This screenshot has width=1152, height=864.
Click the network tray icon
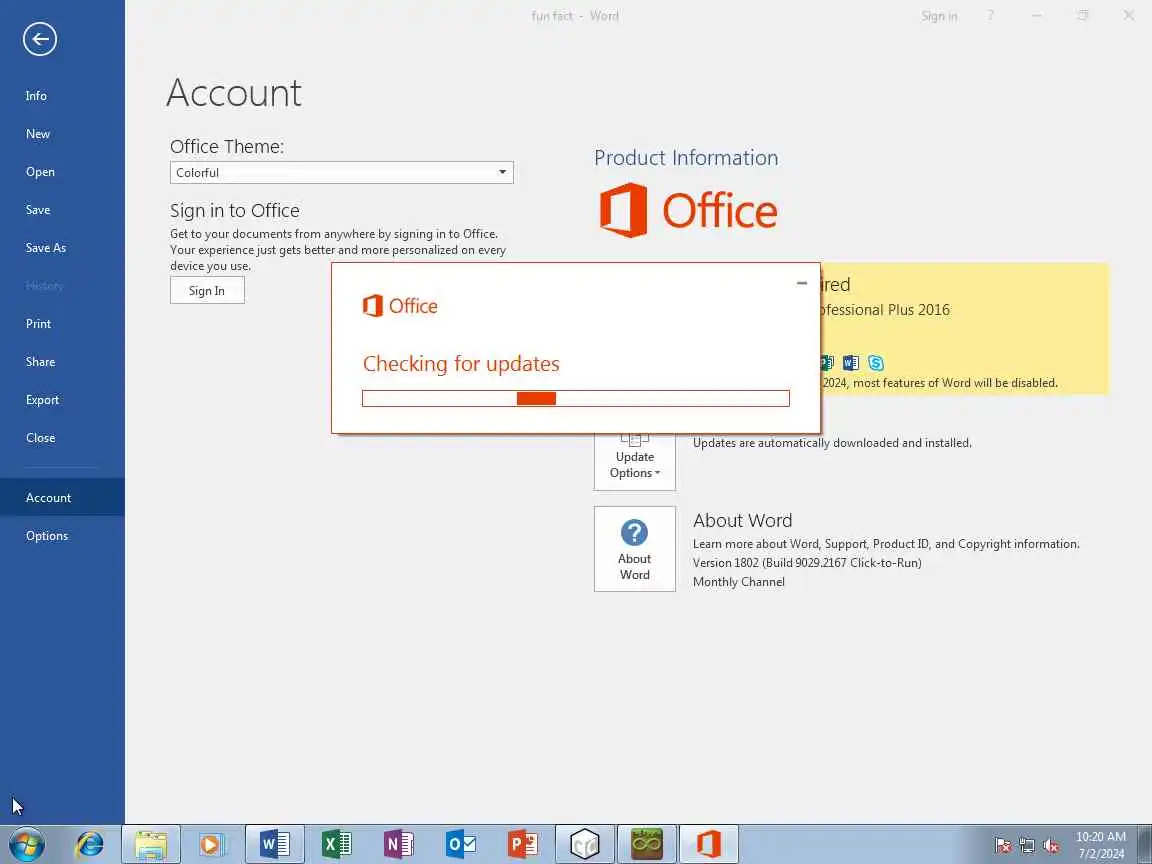[x=1026, y=846]
